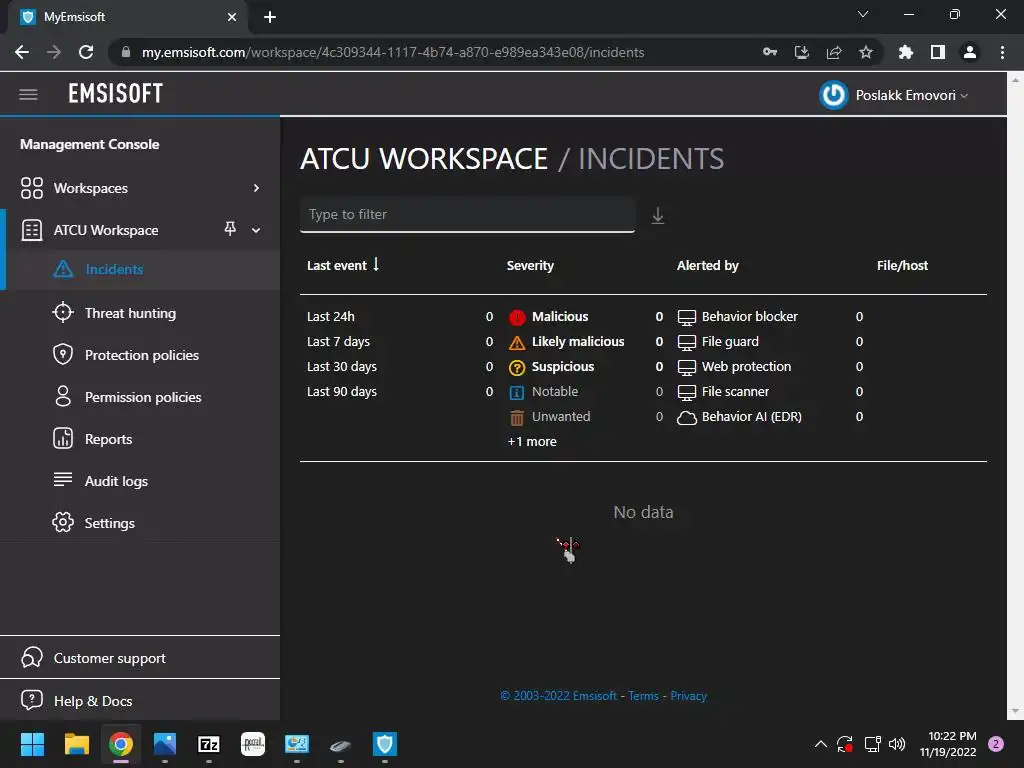The image size is (1024, 768).
Task: Click the Threat hunting crosshair icon
Action: point(63,313)
